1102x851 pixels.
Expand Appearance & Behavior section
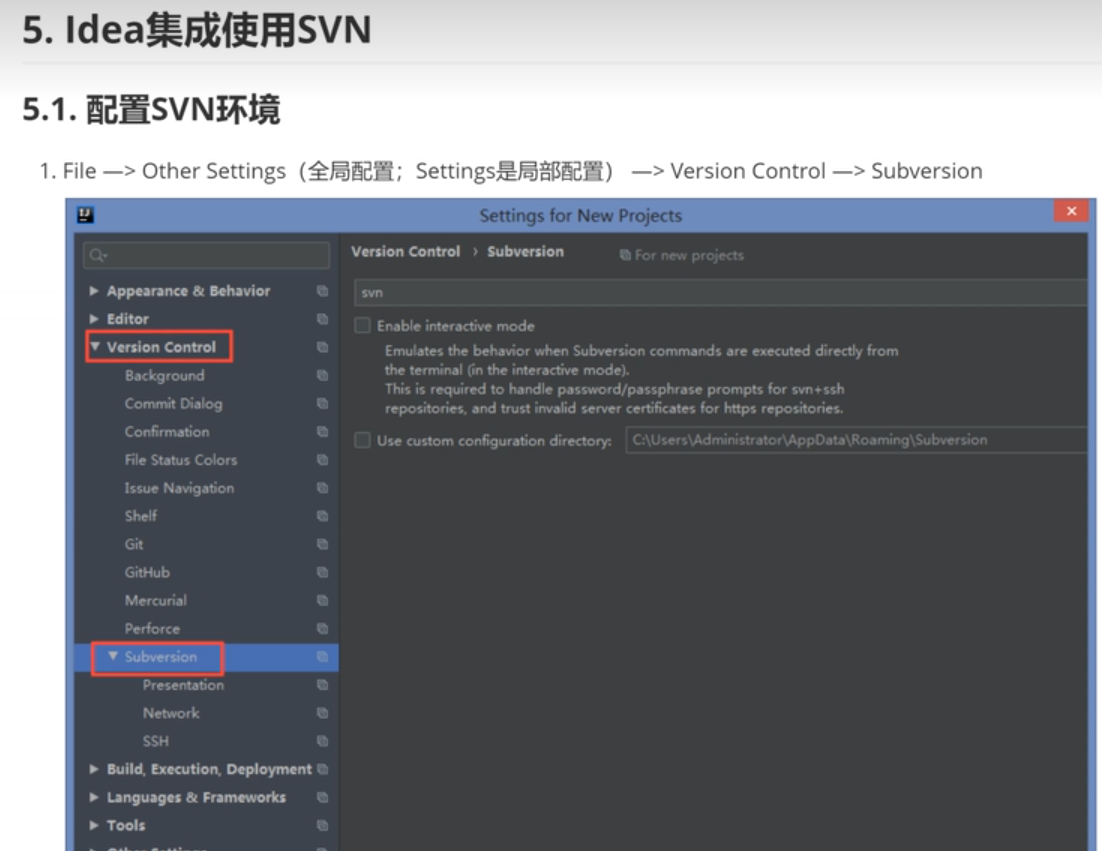click(93, 291)
